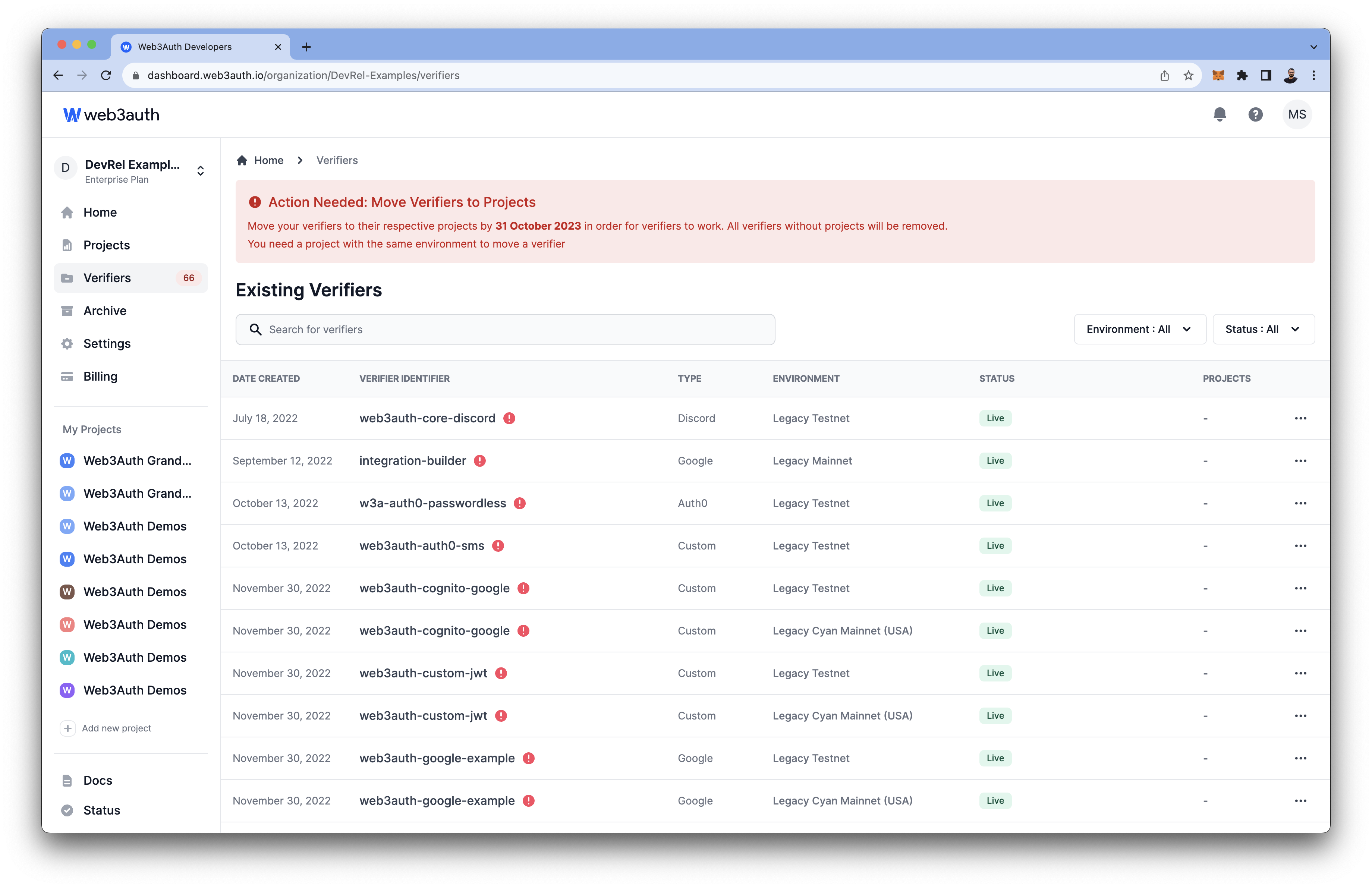Open a new browser tab
The width and height of the screenshot is (1372, 888).
(306, 47)
